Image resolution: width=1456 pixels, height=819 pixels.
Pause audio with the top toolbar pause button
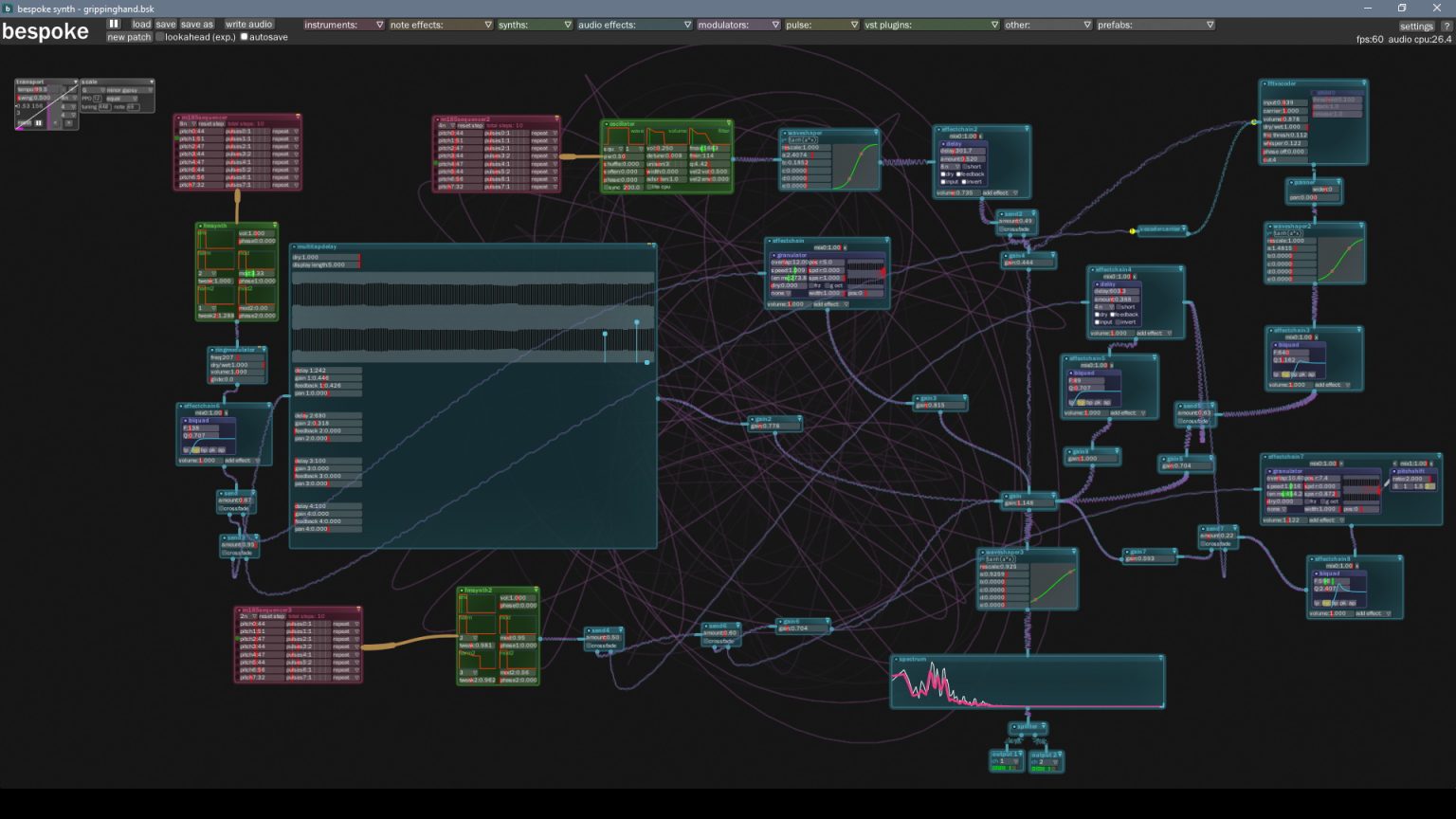[114, 24]
